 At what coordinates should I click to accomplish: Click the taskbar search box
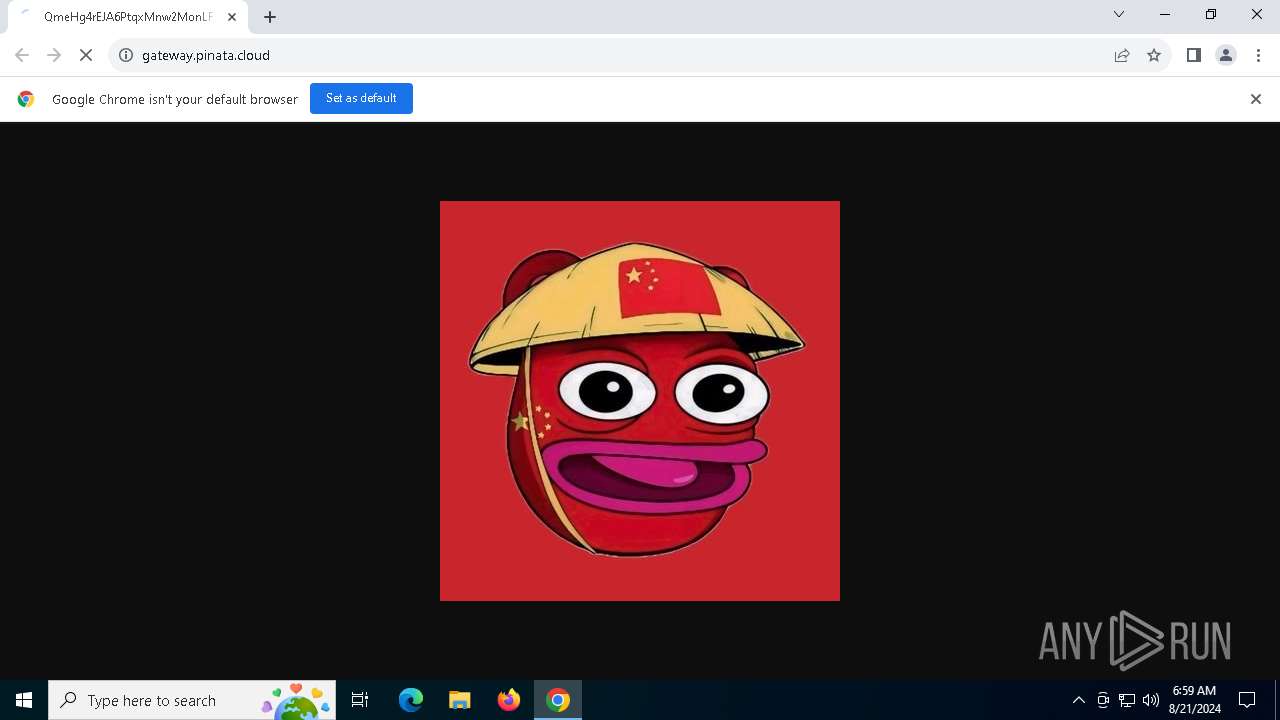[192, 700]
